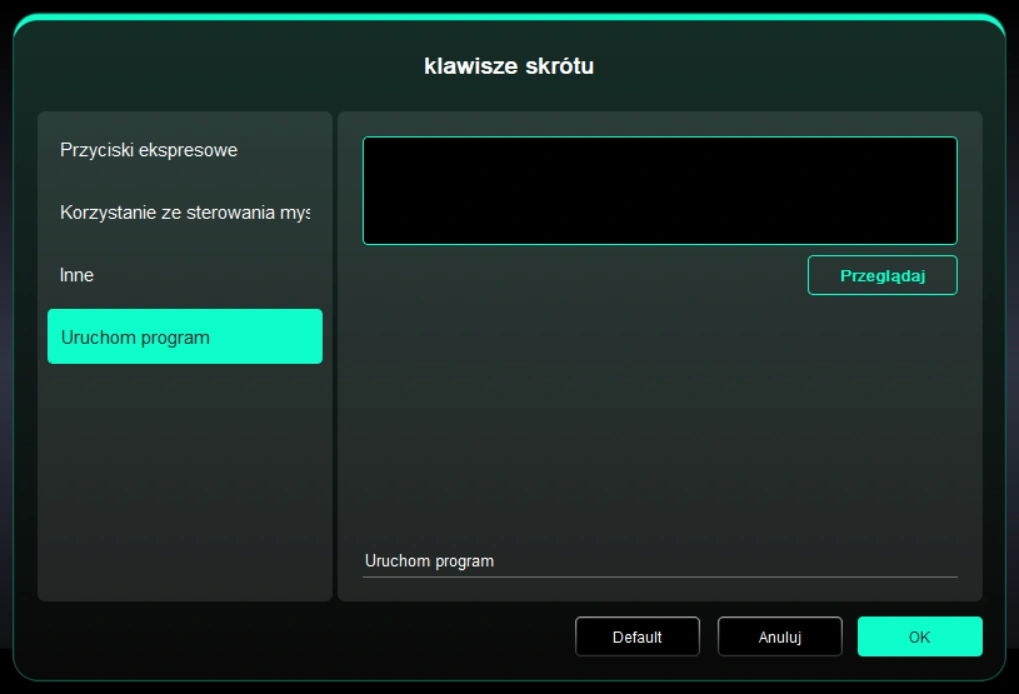Screen dimensions: 1019x694
Task: Dismiss shortcut dialog without saving changes
Action: (x=779, y=637)
